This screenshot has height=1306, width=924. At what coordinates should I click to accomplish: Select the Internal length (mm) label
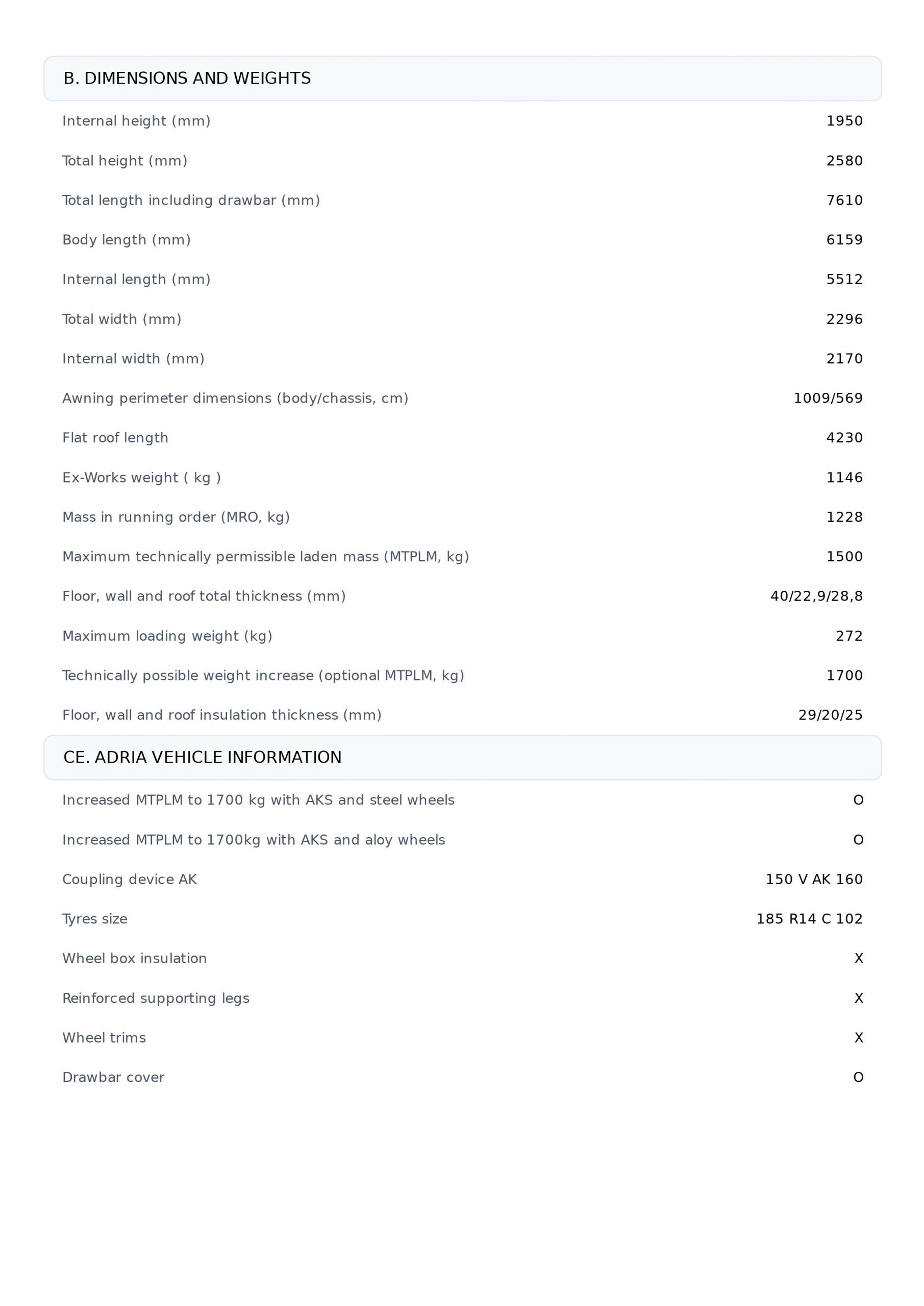[x=137, y=279]
